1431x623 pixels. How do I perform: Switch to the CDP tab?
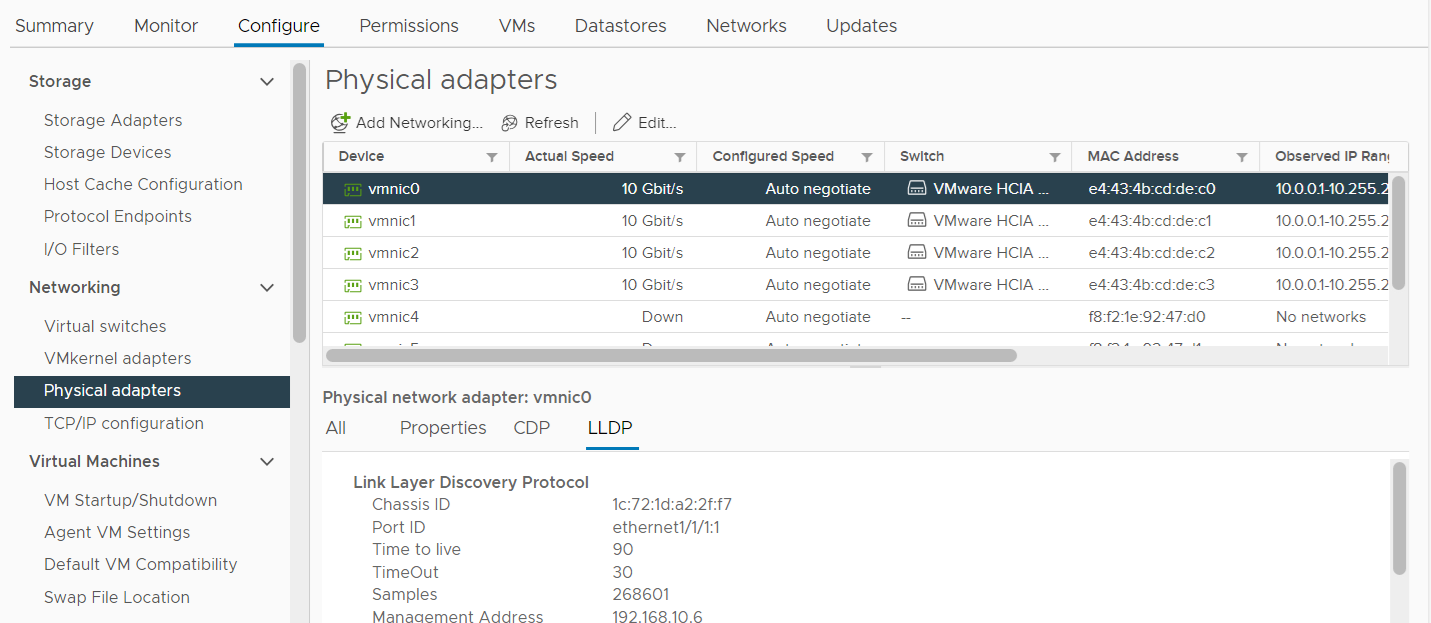pyautogui.click(x=531, y=428)
